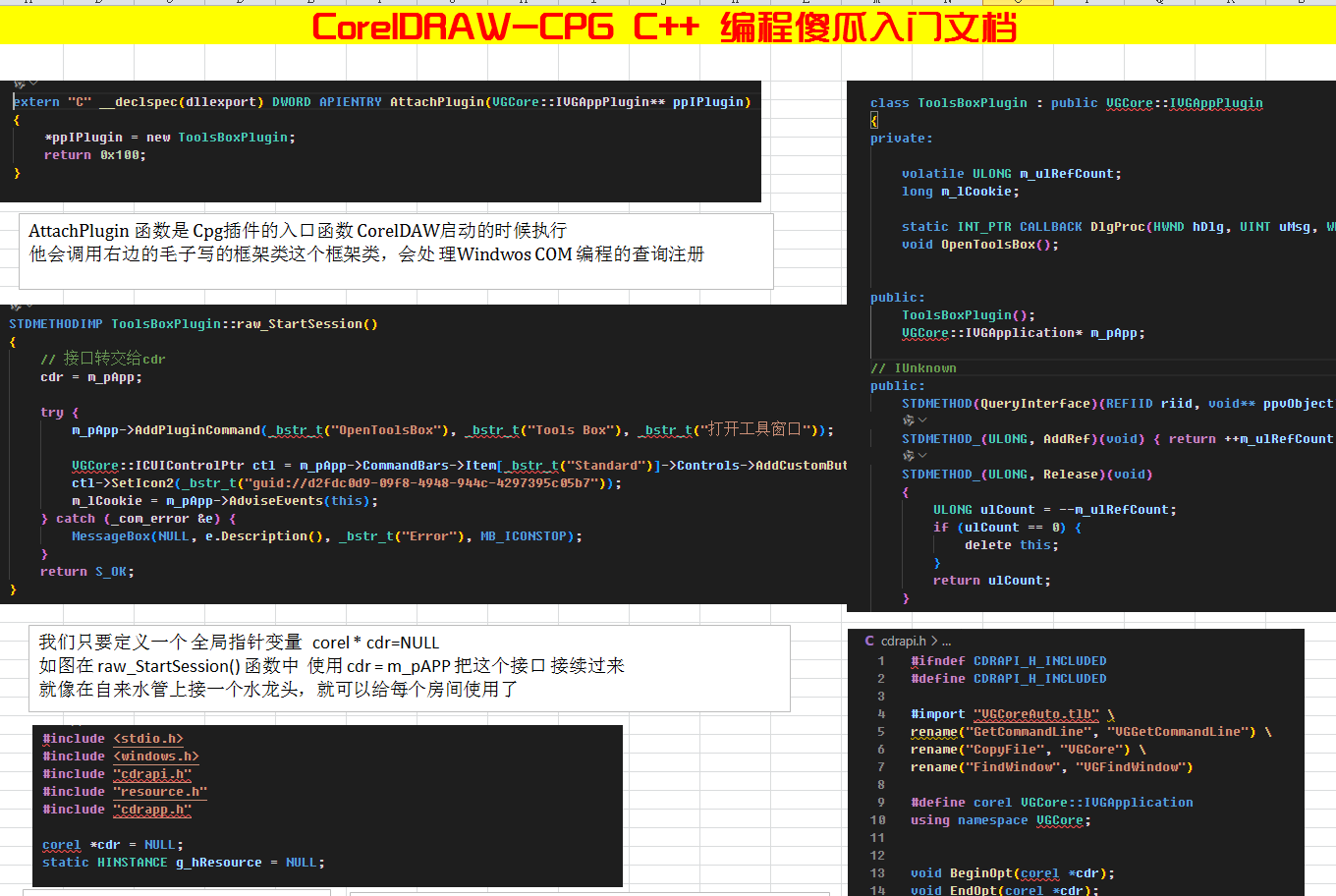The height and width of the screenshot is (896, 1336).
Task: Expand the chevron above the Release method
Action: (x=922, y=456)
